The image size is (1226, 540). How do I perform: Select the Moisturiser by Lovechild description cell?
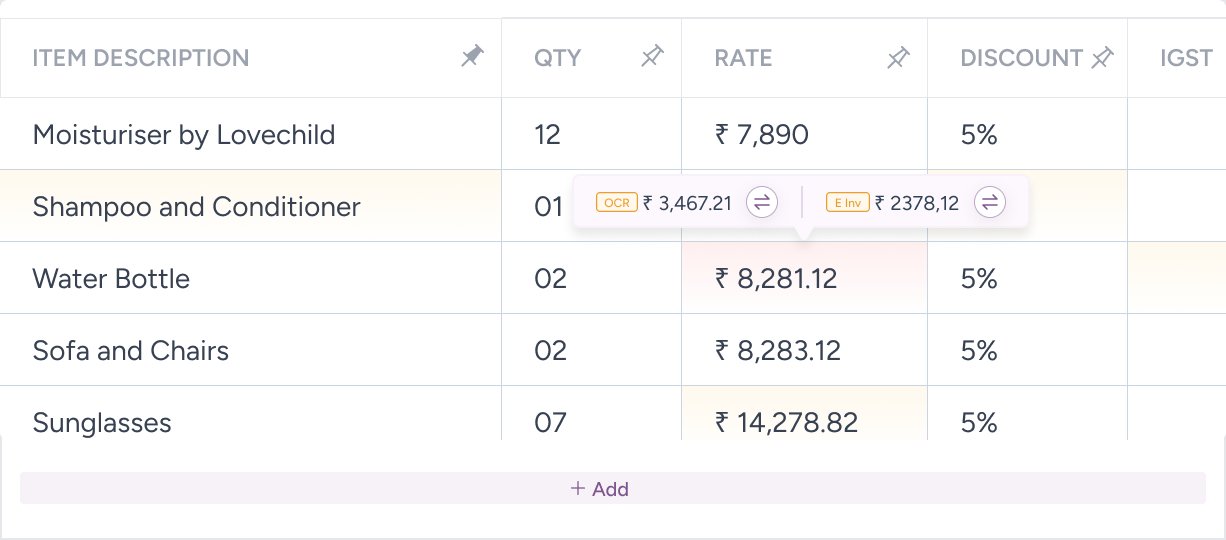[184, 134]
